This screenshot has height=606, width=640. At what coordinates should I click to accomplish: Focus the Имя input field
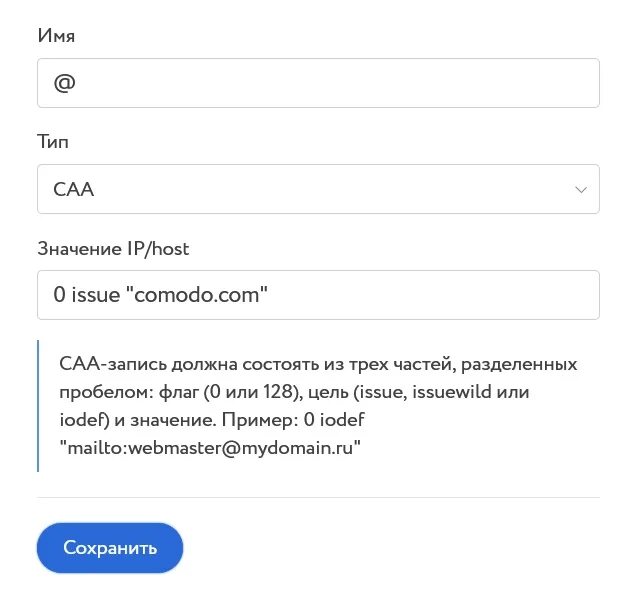tap(318, 83)
